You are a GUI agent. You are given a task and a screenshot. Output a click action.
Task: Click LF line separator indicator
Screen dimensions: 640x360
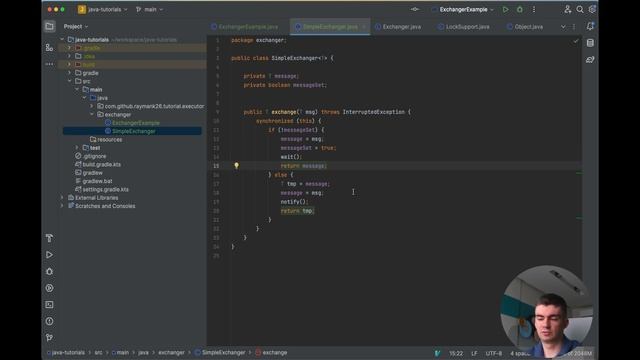[x=474, y=353]
